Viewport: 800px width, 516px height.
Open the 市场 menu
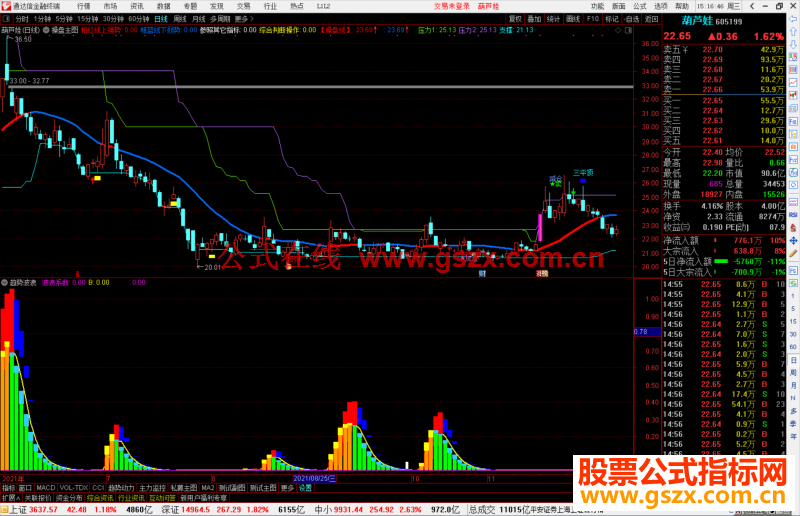tap(110, 6)
